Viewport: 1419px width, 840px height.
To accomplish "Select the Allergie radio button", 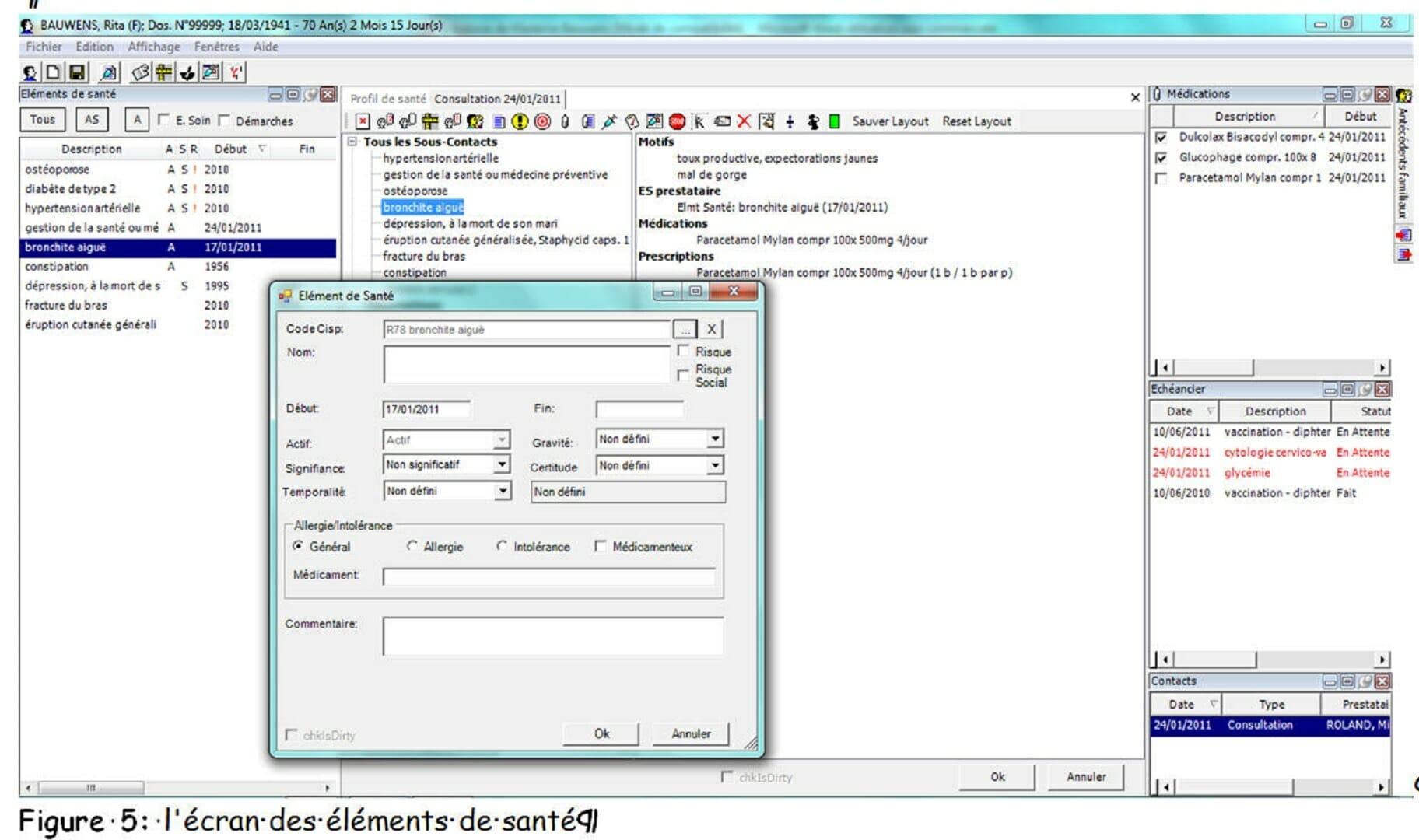I will [412, 546].
